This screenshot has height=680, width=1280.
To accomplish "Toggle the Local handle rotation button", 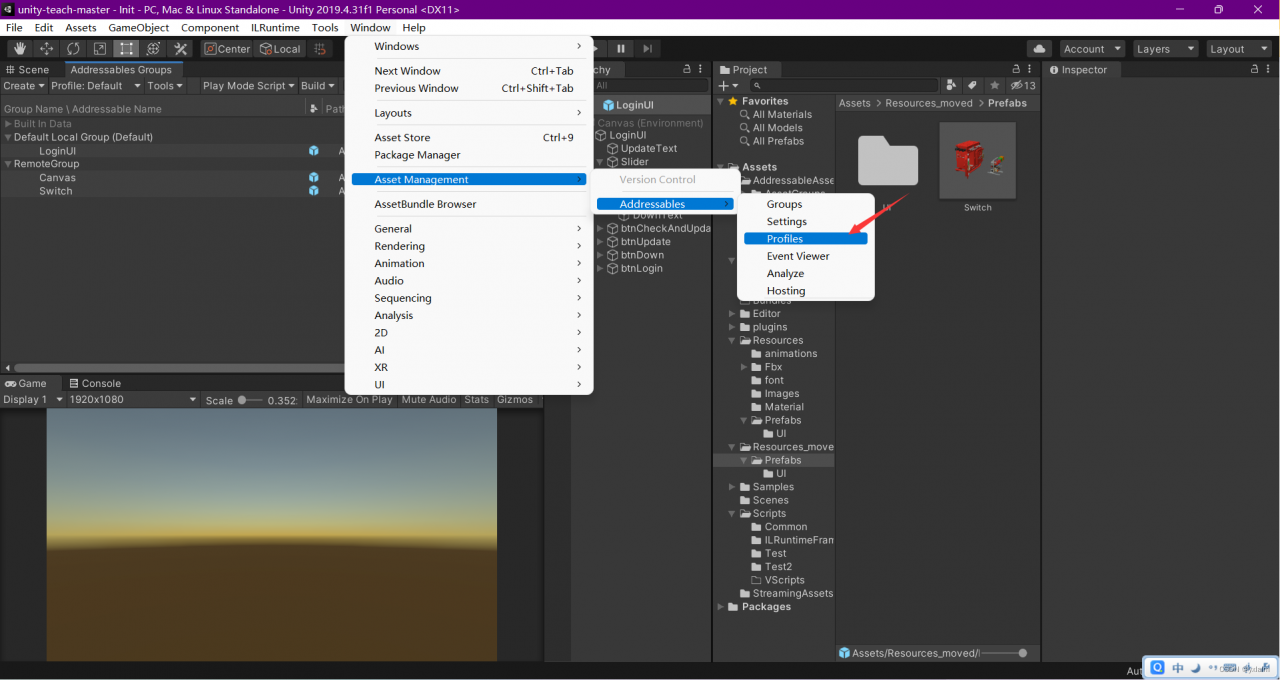I will tap(279, 49).
